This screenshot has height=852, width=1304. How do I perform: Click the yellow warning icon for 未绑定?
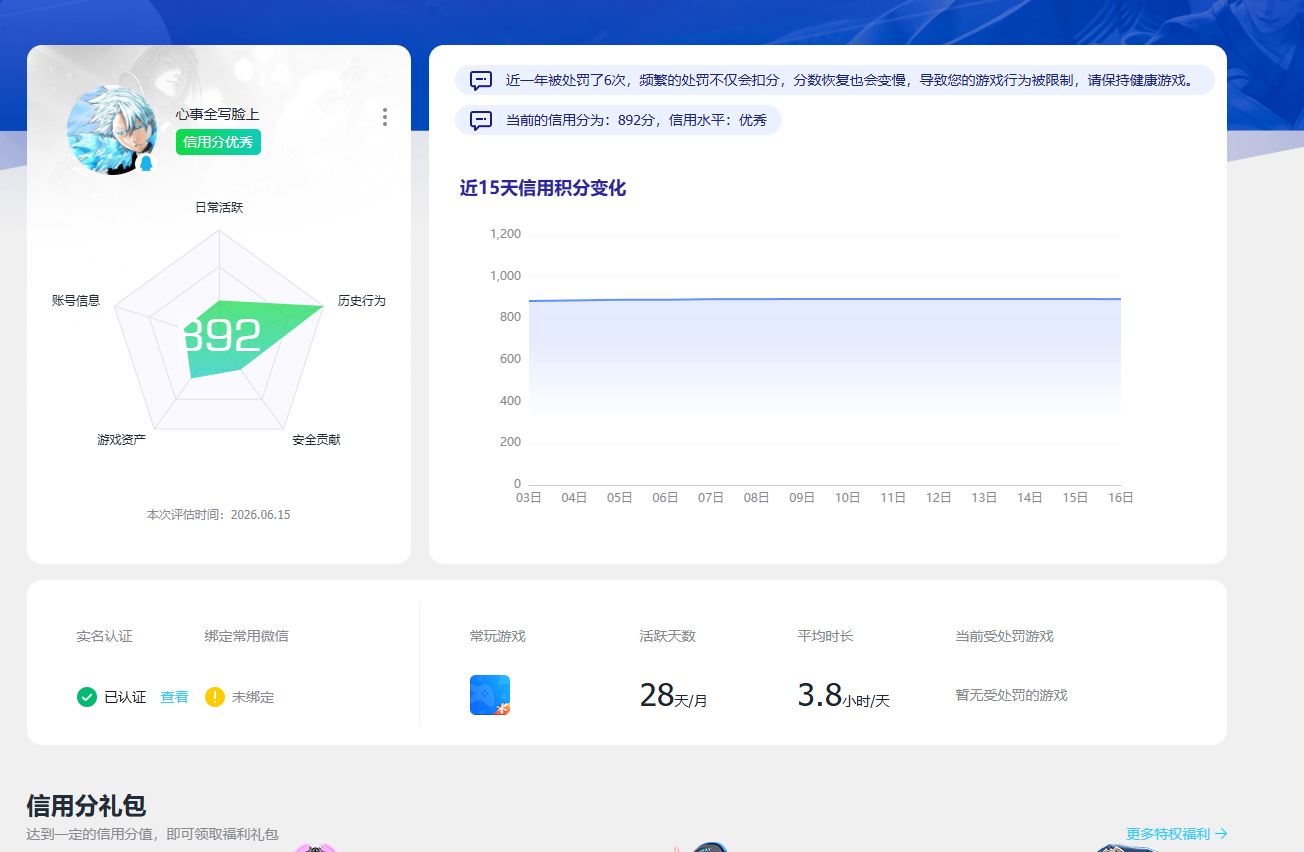click(x=215, y=697)
